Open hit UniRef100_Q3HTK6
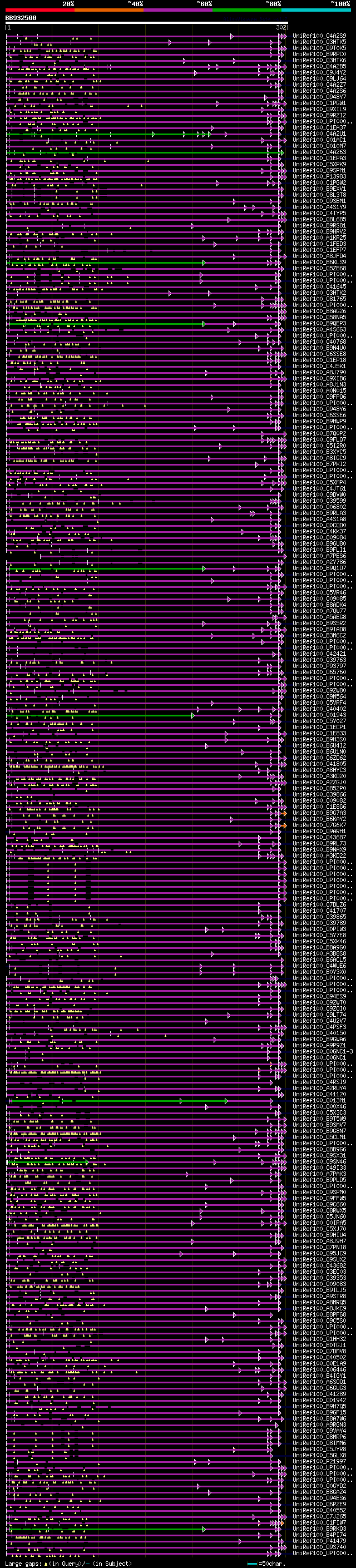356x1568 pixels. coord(319,60)
